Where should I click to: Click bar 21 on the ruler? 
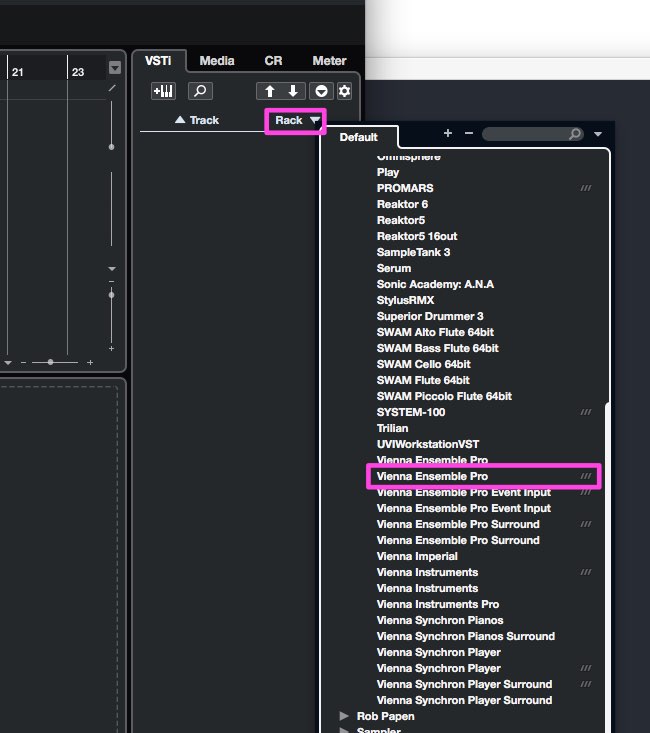(18, 72)
